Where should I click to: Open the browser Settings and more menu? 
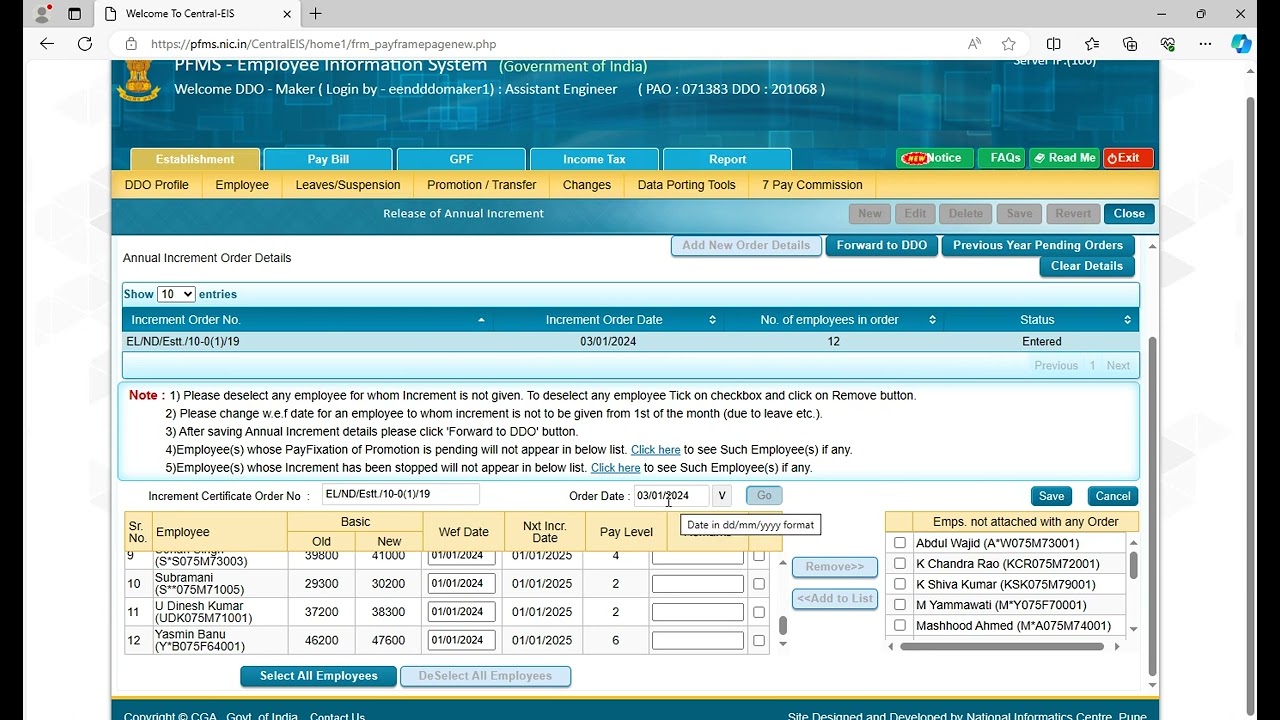[x=1206, y=44]
